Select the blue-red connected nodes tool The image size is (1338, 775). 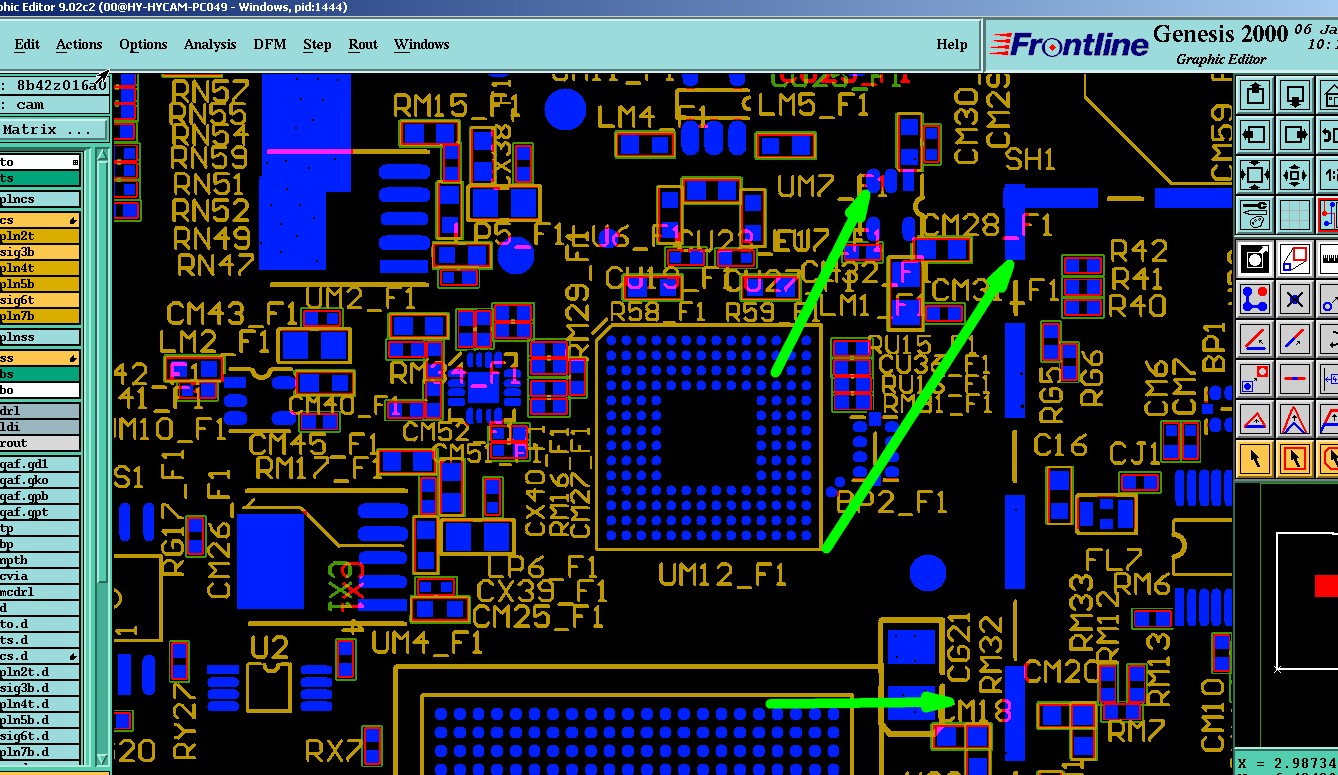(1255, 299)
